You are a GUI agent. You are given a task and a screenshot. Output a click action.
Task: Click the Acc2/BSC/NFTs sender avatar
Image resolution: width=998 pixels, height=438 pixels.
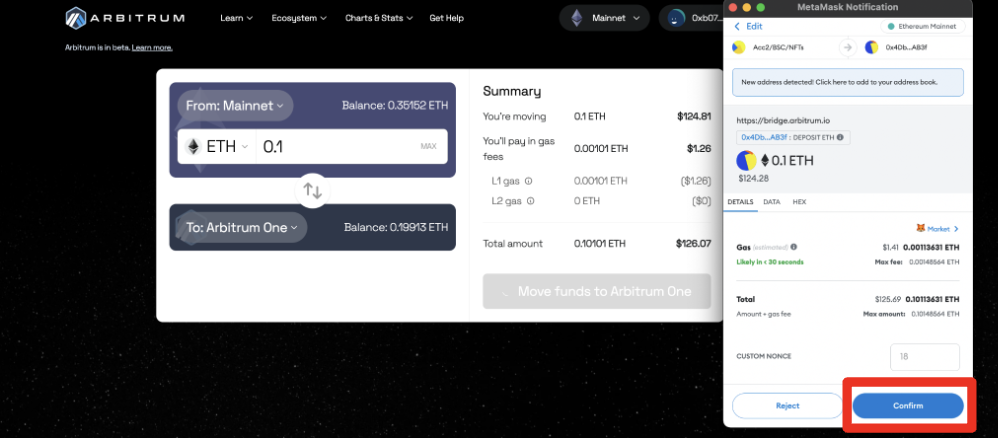[x=739, y=47]
